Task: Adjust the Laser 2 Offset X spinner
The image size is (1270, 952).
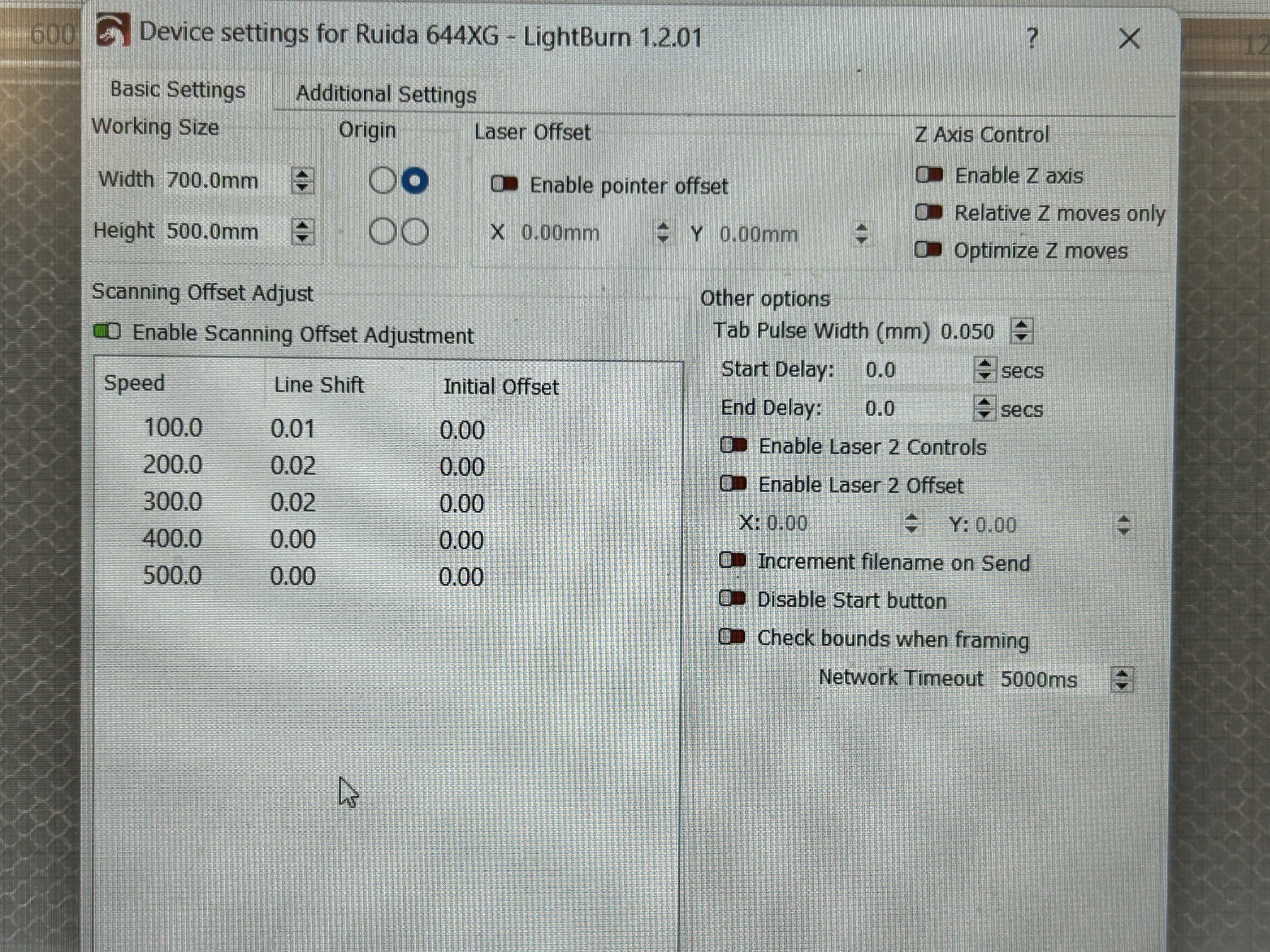Action: pyautogui.click(x=911, y=524)
